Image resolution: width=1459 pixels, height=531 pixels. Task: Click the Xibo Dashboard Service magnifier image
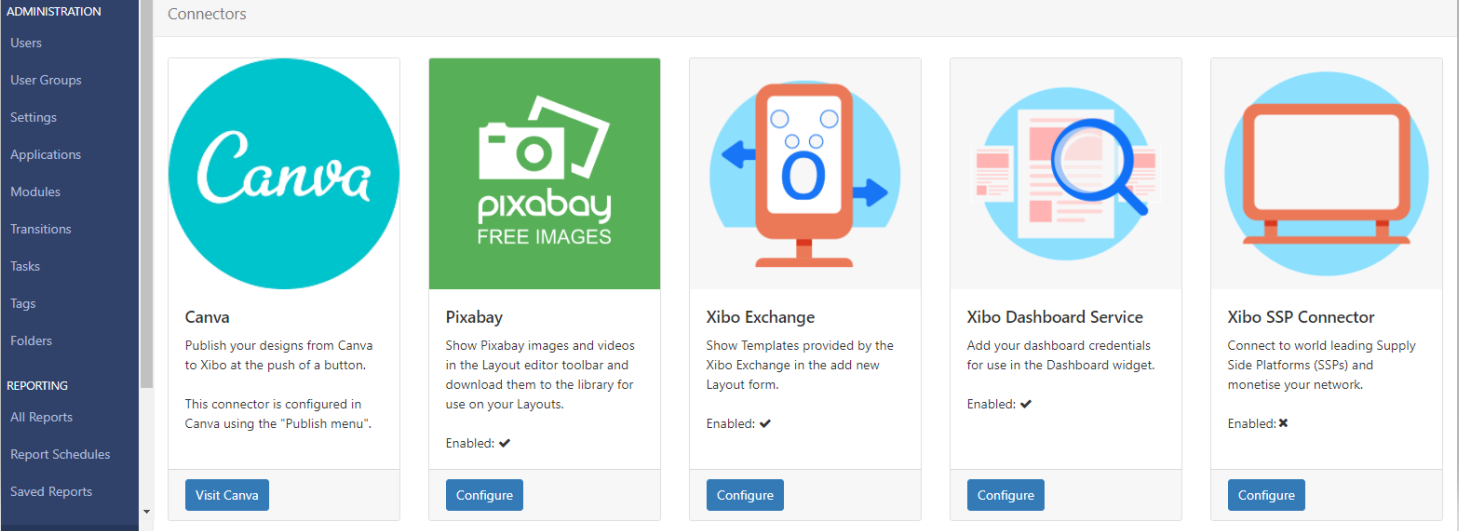point(1066,174)
